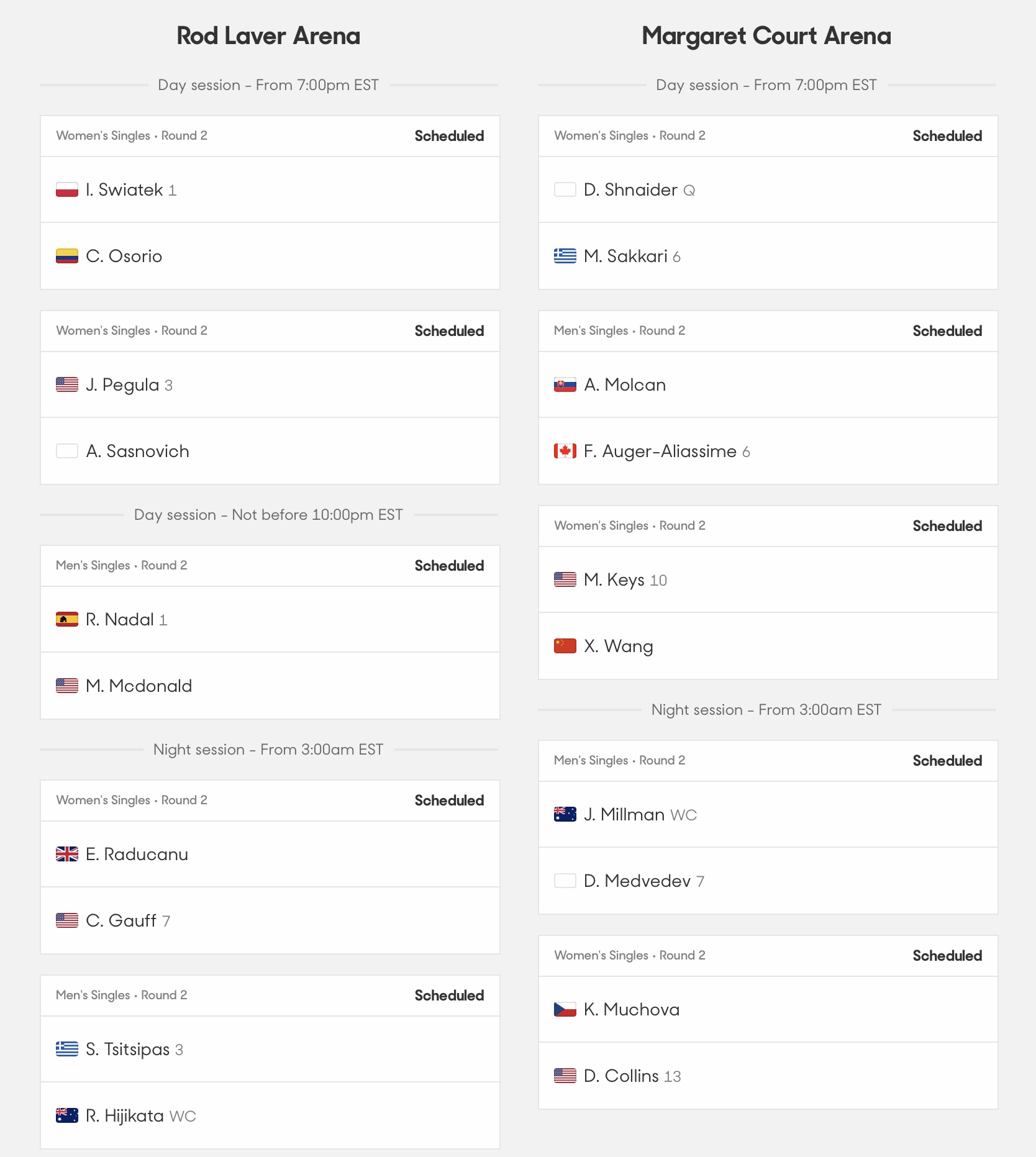Open the Nadal vs Mcdonald match header
The image size is (1036, 1157).
click(x=270, y=566)
